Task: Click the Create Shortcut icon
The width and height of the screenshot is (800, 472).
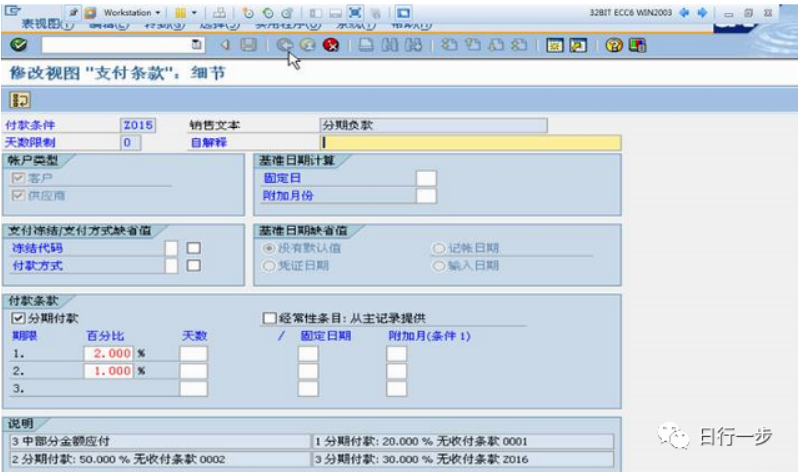Action: click(578, 45)
